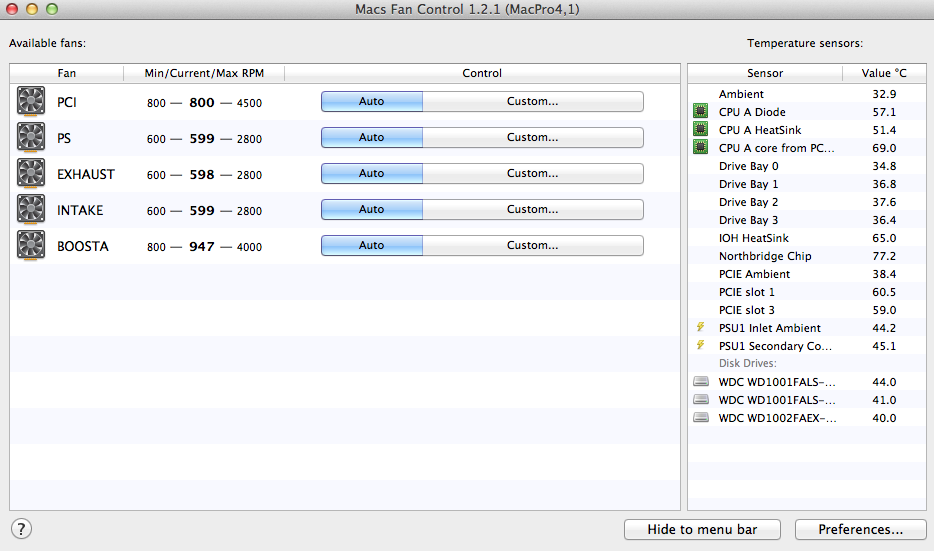This screenshot has width=934, height=551.
Task: Set PS fan to Auto
Action: coord(372,137)
